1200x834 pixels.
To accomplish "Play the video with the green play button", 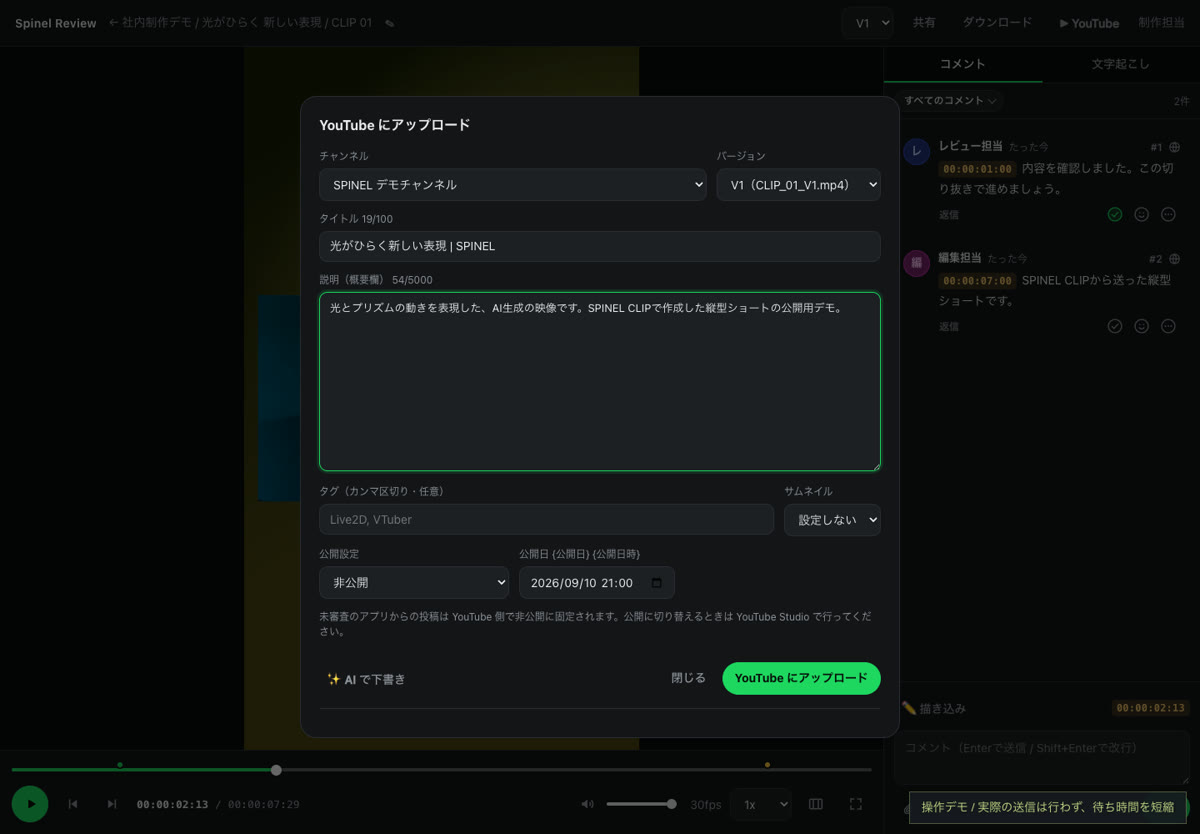I will click(30, 804).
